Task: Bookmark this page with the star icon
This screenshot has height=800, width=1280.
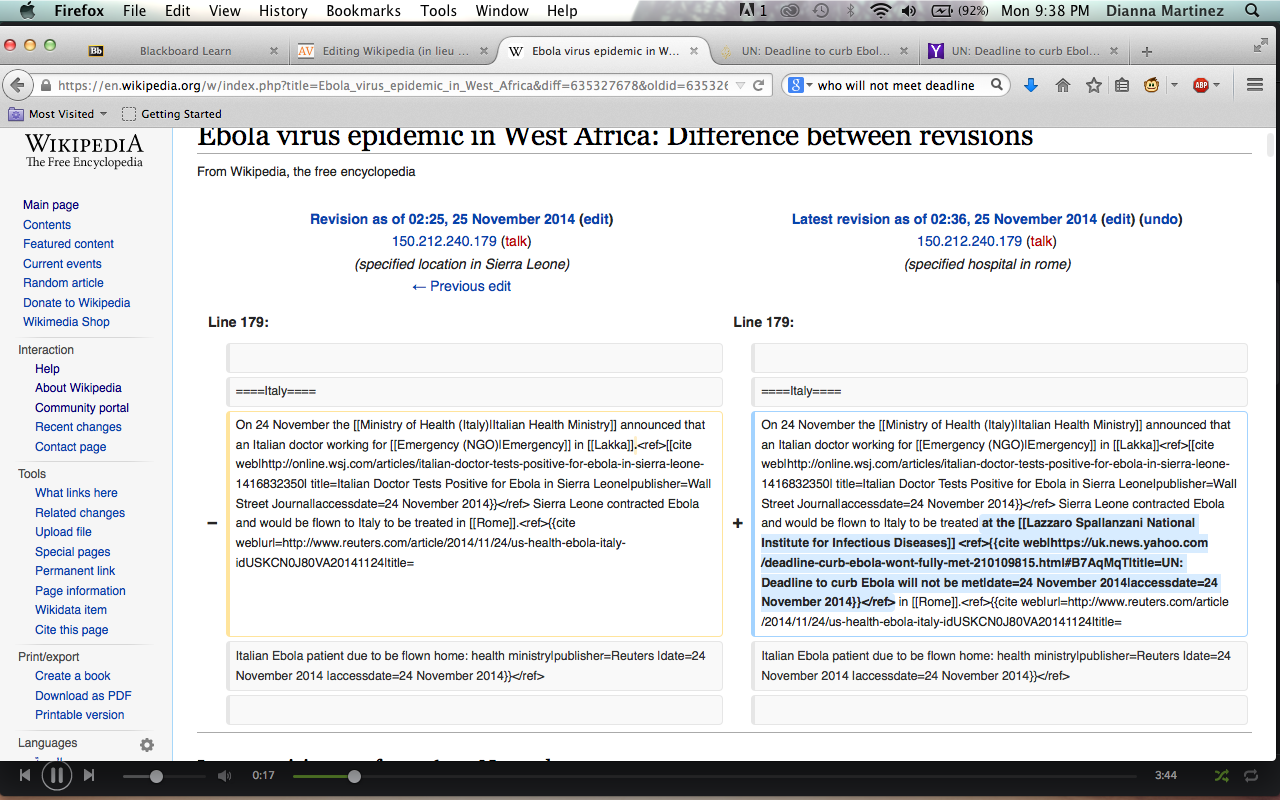Action: pos(1093,85)
